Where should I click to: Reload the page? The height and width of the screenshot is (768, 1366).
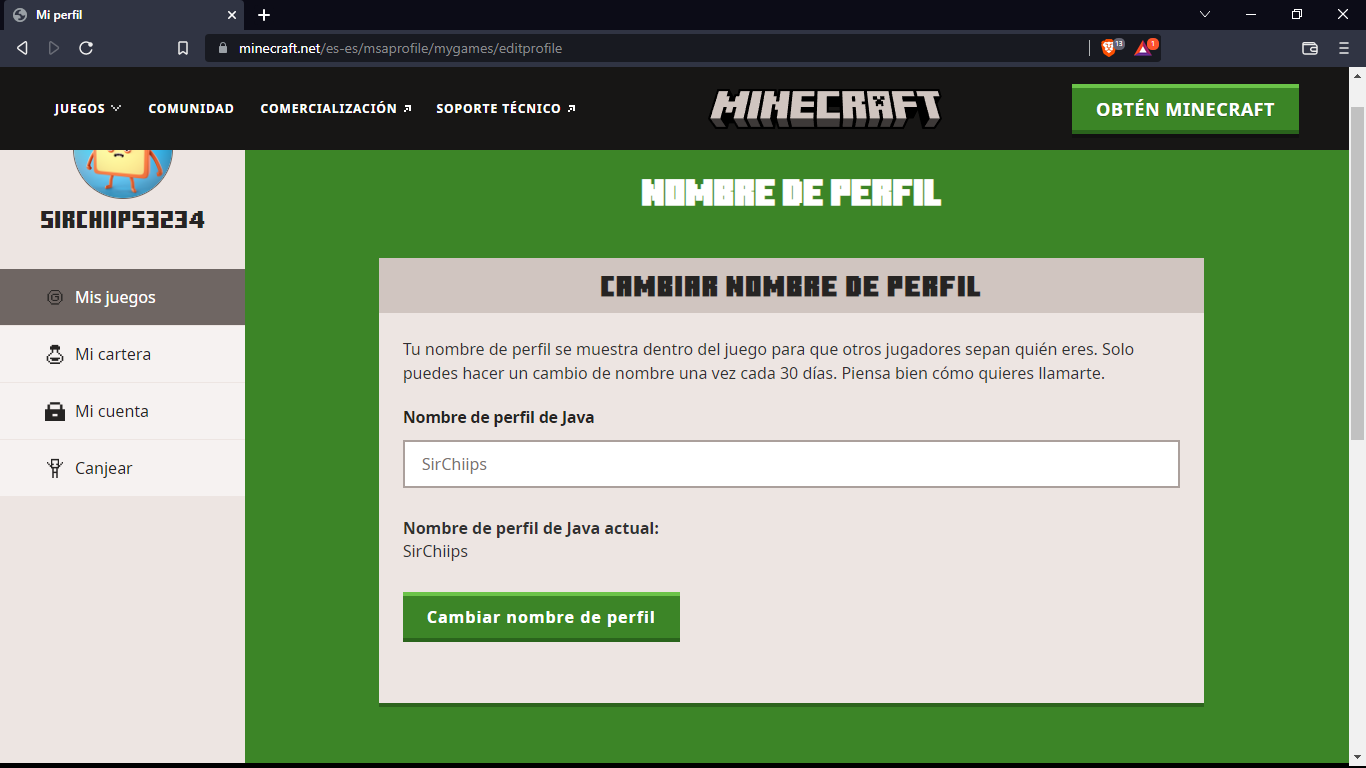coord(86,48)
